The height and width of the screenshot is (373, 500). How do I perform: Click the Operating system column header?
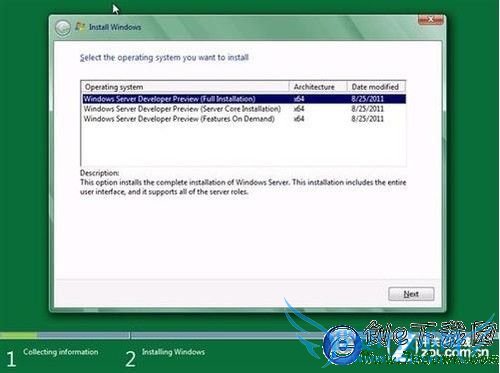click(185, 87)
